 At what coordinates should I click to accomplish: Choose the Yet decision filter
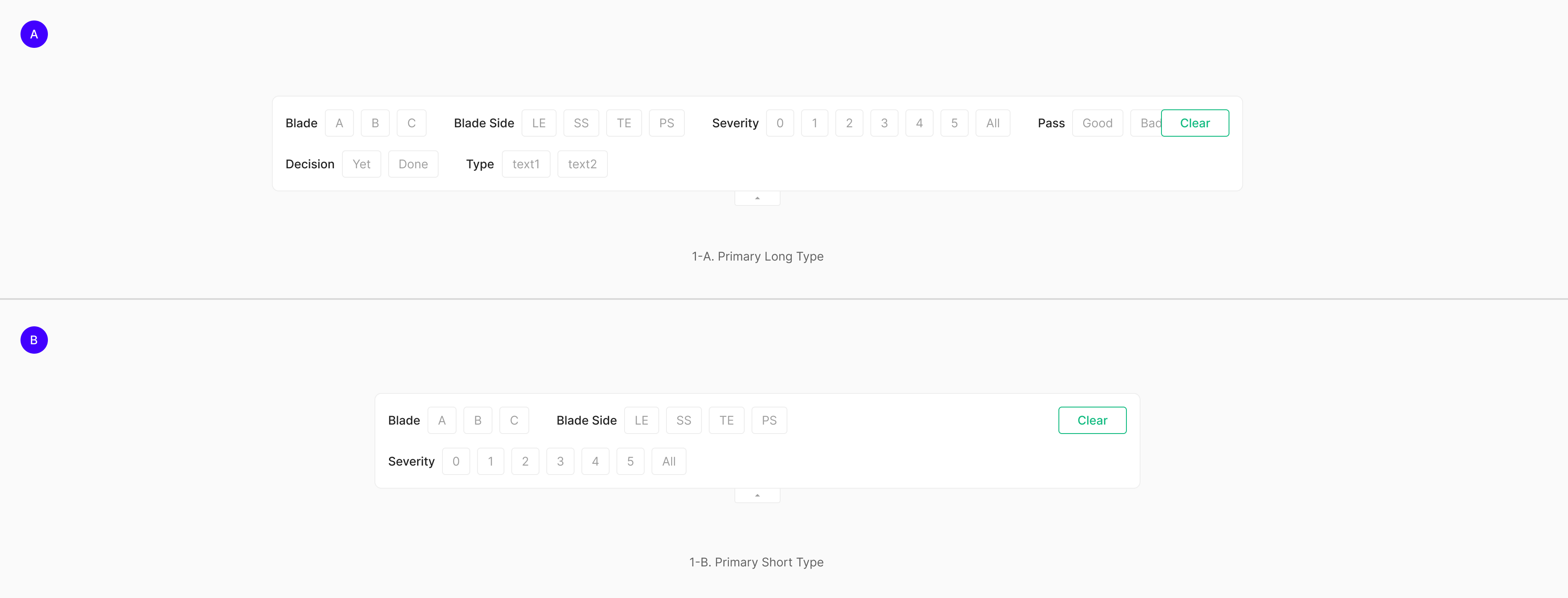point(361,164)
